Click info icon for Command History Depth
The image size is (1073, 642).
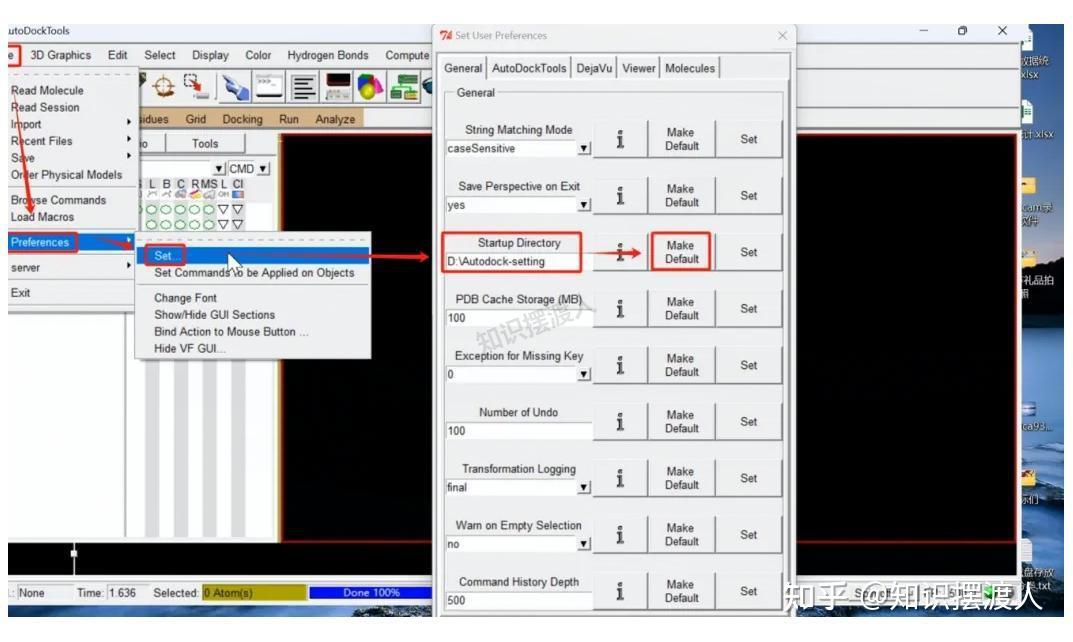tap(620, 591)
